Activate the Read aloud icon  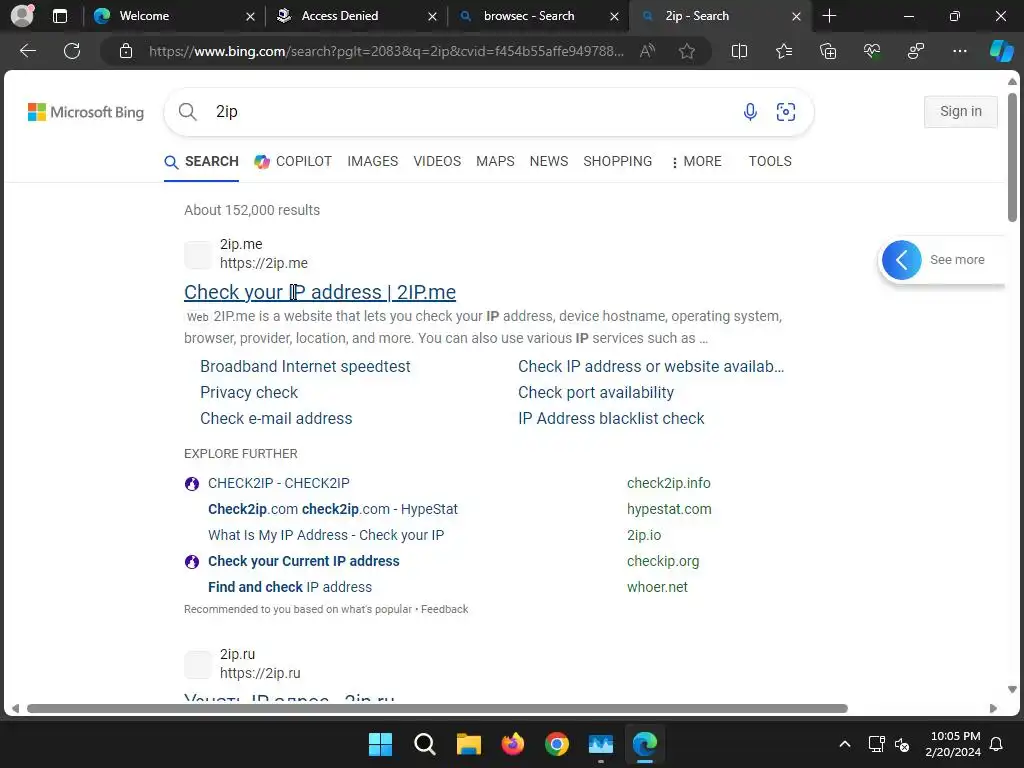[x=647, y=51]
